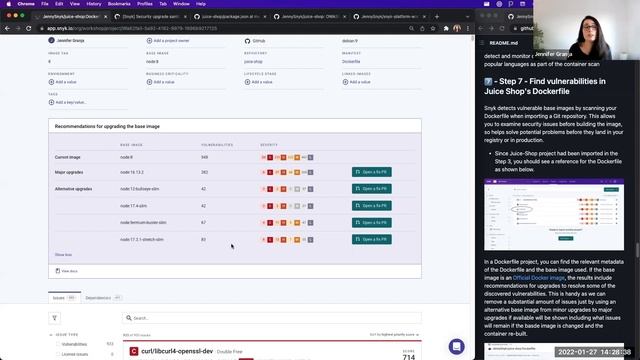Click the Dockerfile manifest value
The height and width of the screenshot is (360, 640).
[351, 62]
